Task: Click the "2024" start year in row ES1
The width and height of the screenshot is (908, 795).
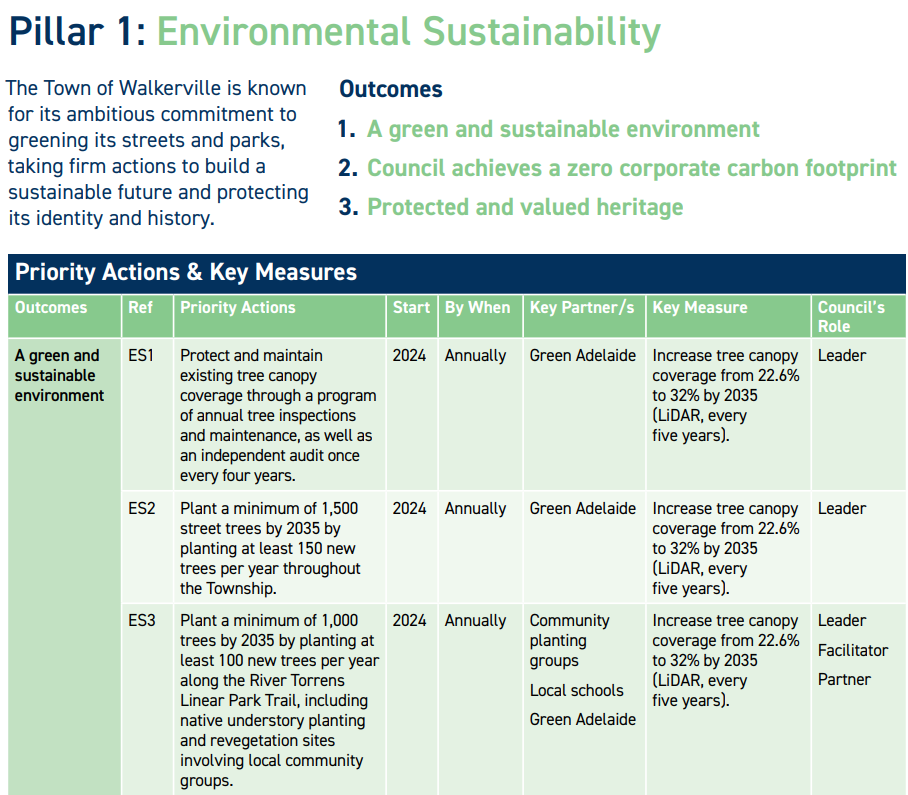Action: click(409, 356)
